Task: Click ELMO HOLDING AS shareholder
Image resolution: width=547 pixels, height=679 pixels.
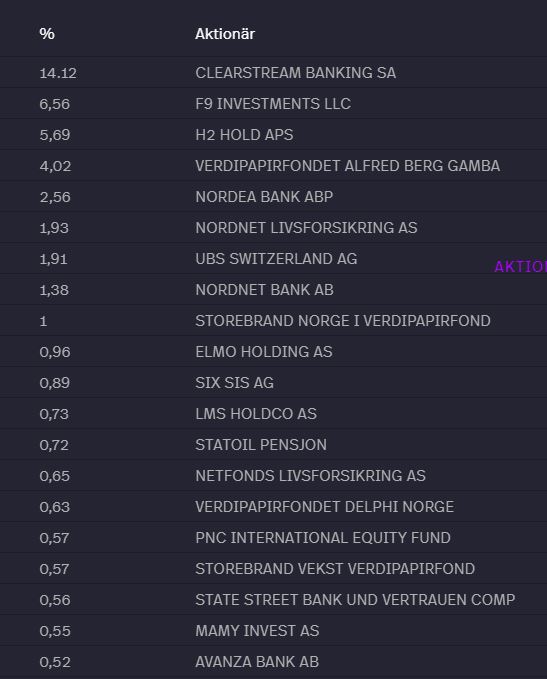Action: coord(264,352)
